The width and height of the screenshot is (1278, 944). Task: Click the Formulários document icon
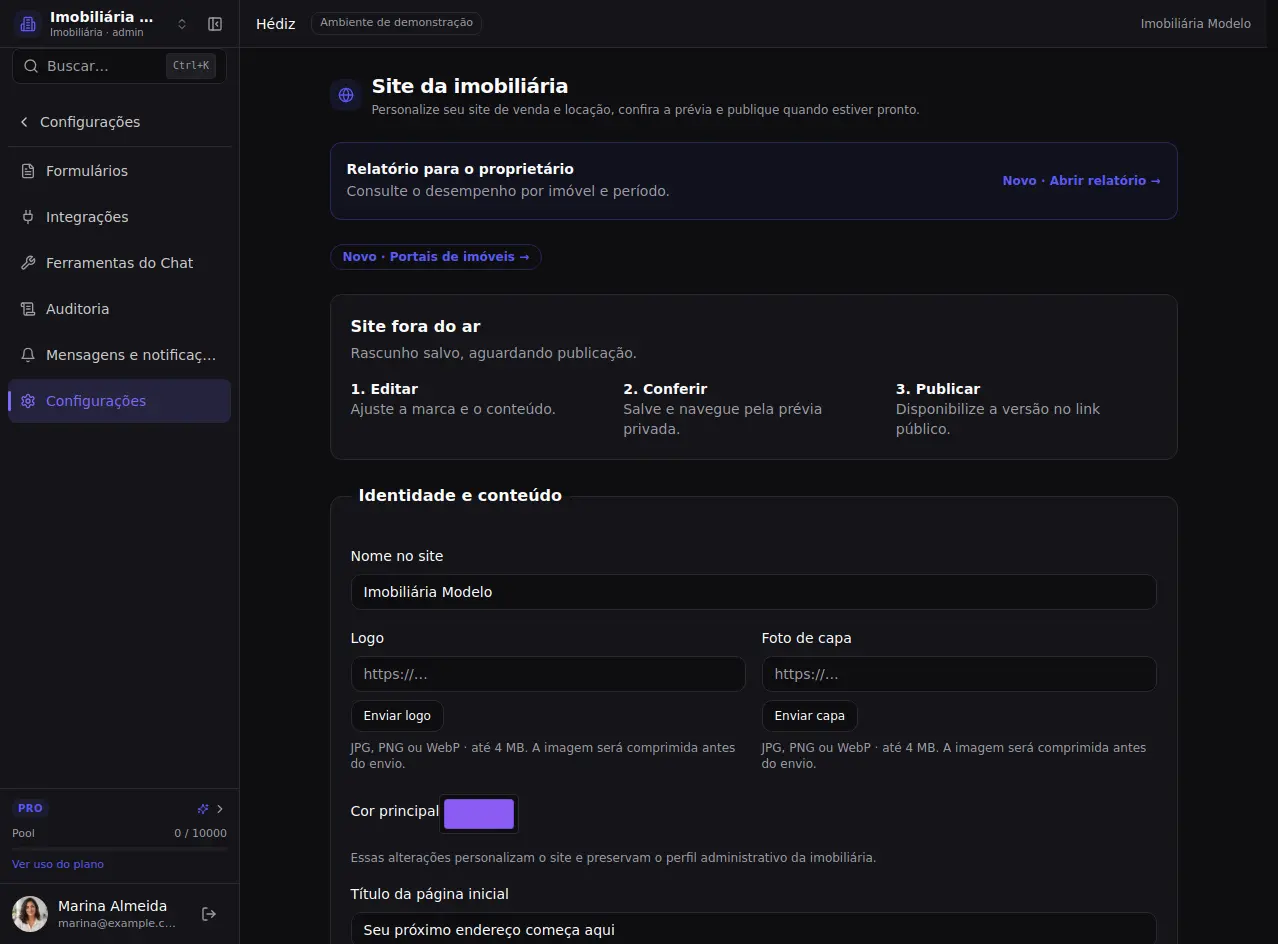pos(28,171)
